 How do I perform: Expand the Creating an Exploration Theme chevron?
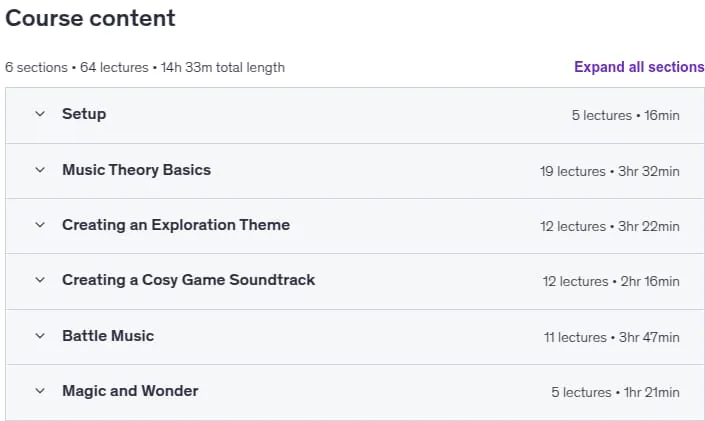(40, 225)
